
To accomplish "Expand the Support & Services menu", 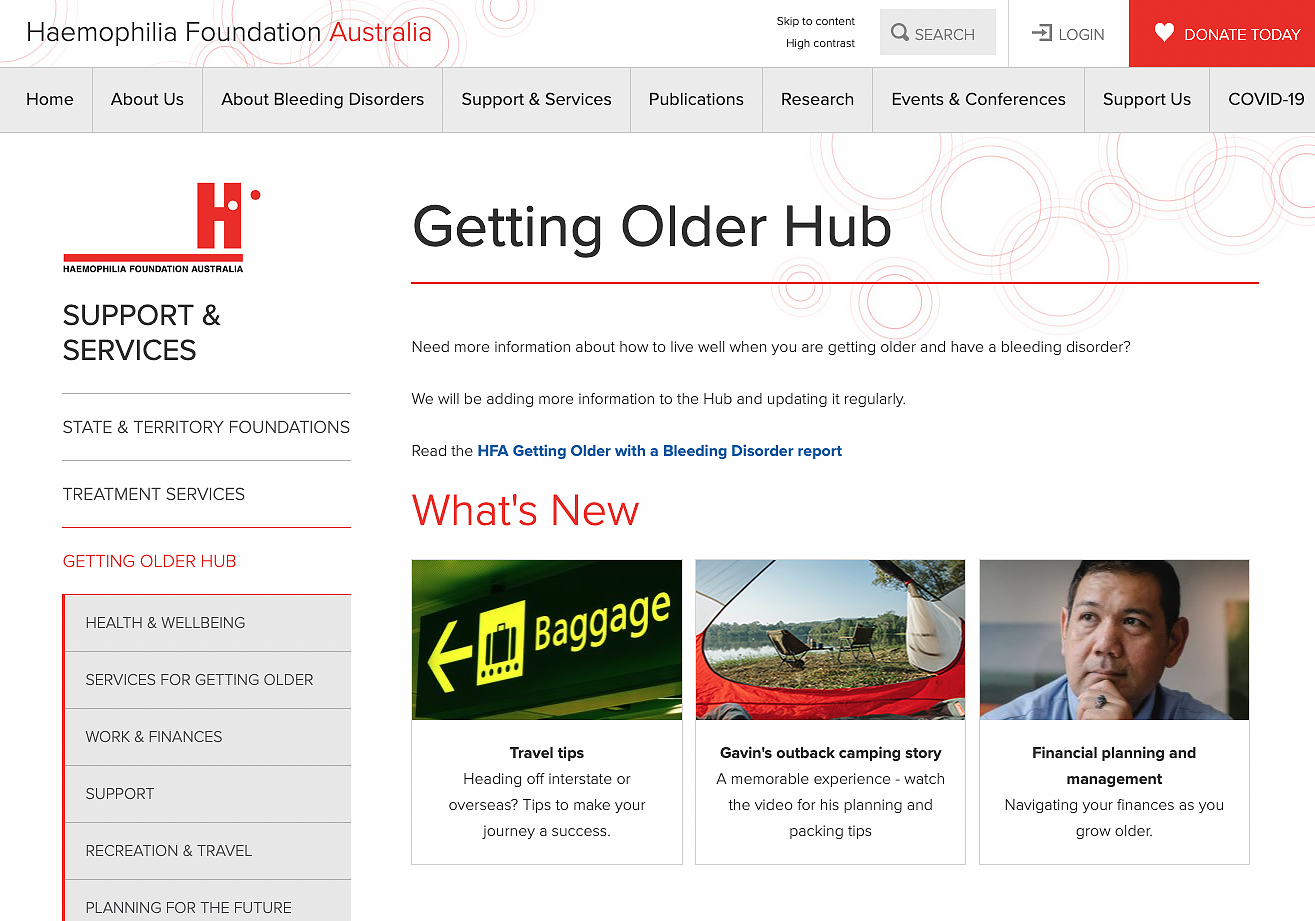I will [x=536, y=99].
